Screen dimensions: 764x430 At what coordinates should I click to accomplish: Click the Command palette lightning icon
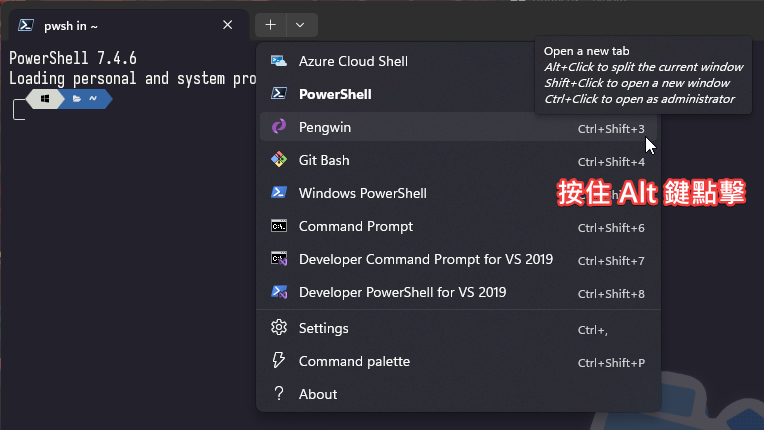279,361
